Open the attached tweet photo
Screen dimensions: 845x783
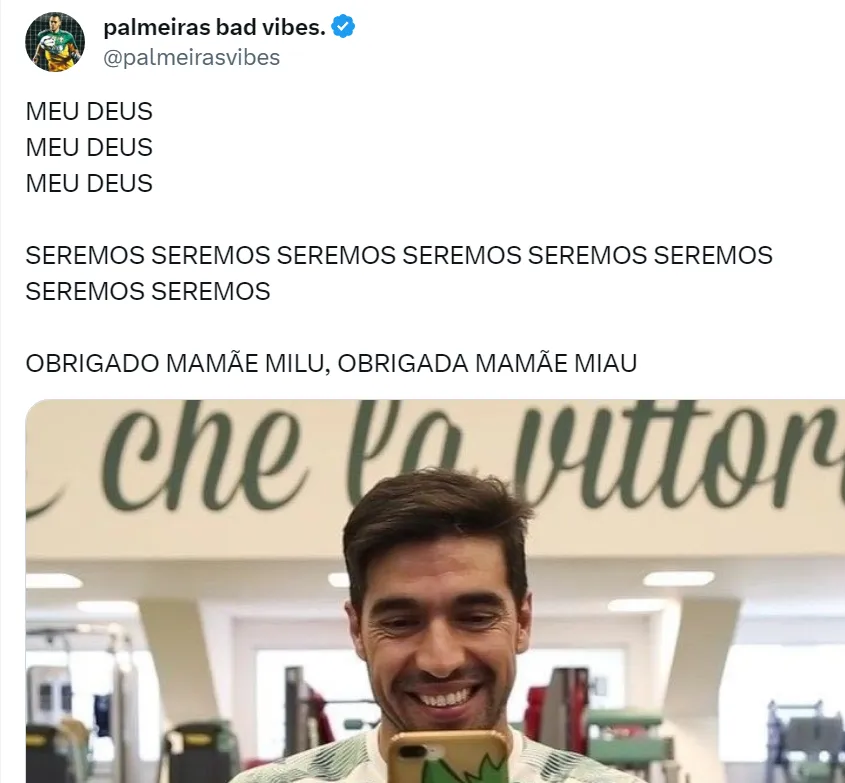tap(435, 591)
